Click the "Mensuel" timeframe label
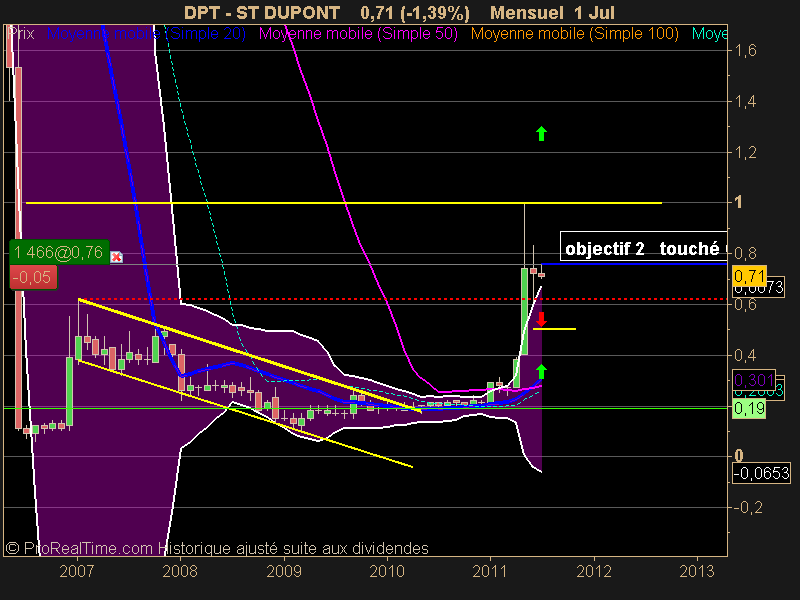800x600 pixels. tap(527, 12)
